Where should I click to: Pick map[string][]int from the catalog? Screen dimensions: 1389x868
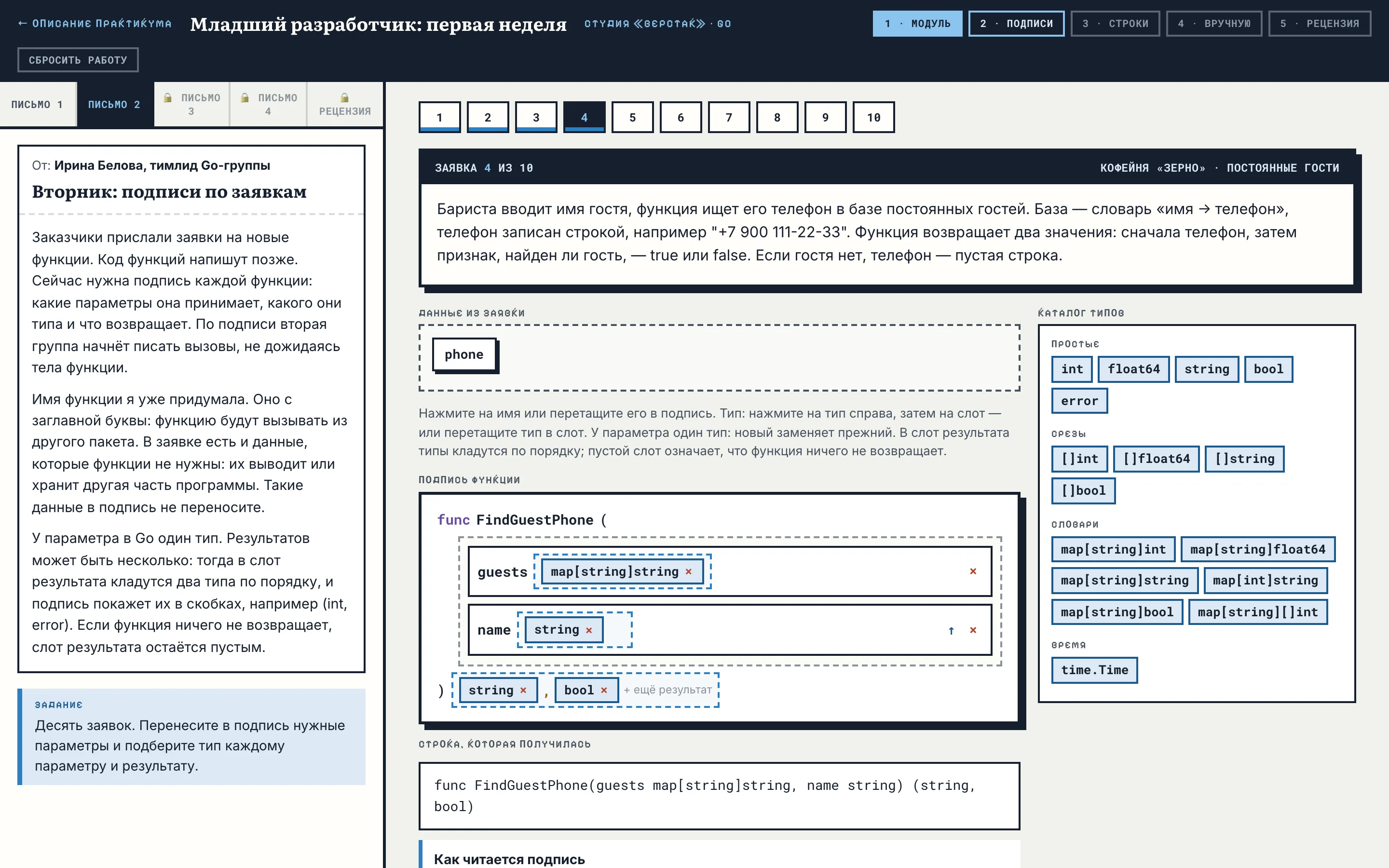[1258, 612]
